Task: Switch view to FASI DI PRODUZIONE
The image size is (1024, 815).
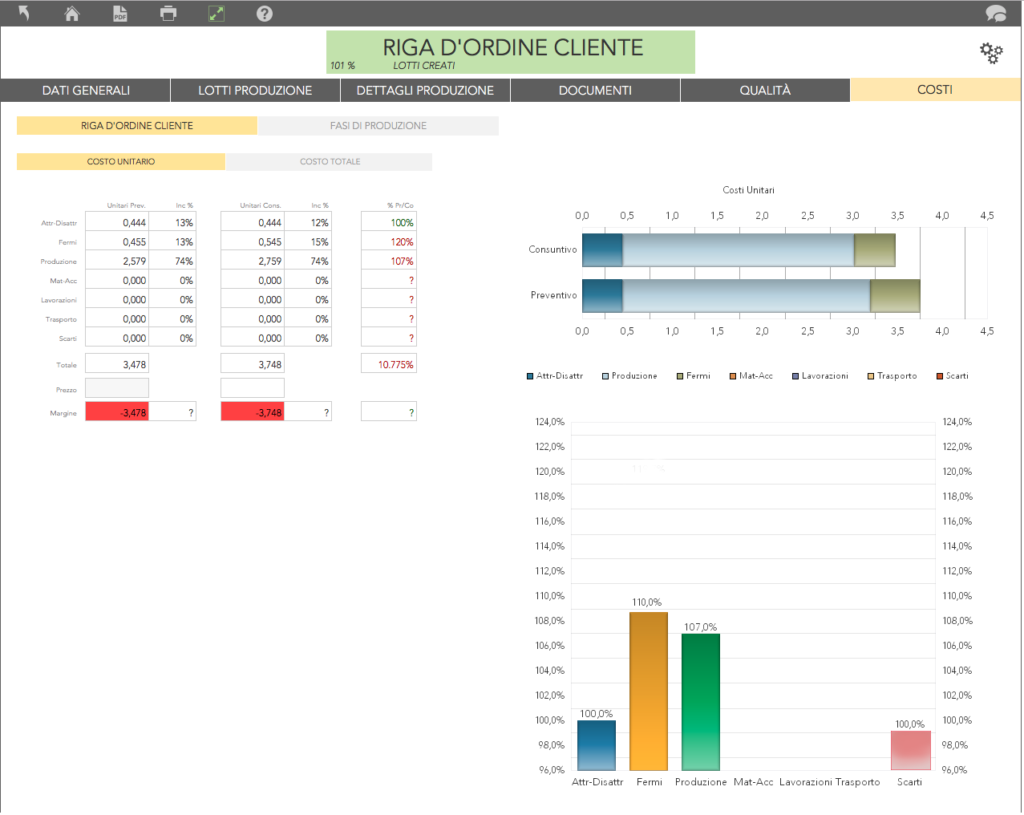Action: pyautogui.click(x=378, y=126)
